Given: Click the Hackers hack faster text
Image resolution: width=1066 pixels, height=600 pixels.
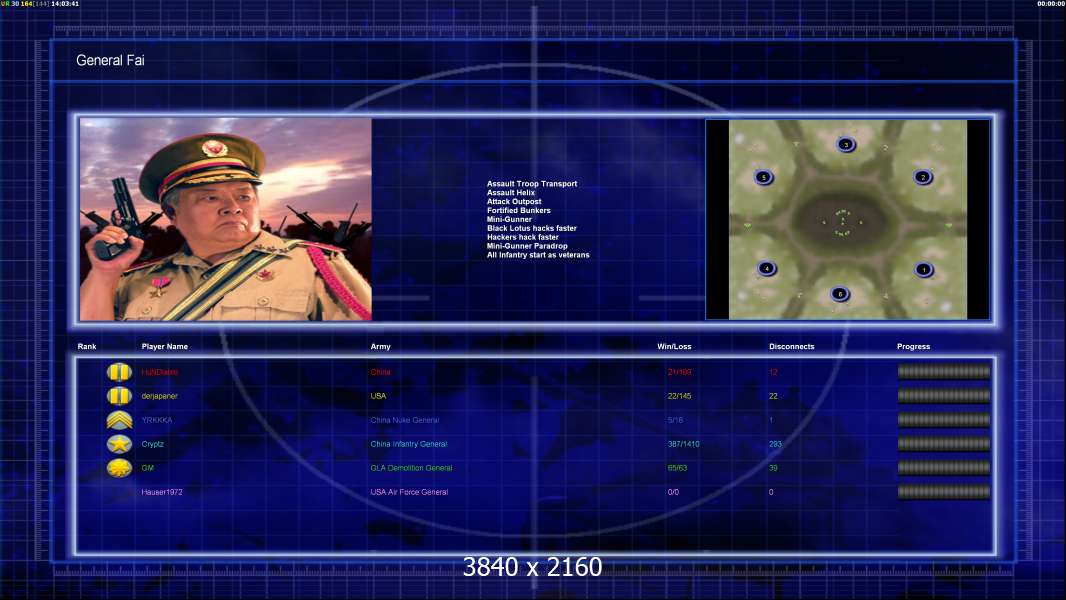Looking at the screenshot, I should coord(523,236).
